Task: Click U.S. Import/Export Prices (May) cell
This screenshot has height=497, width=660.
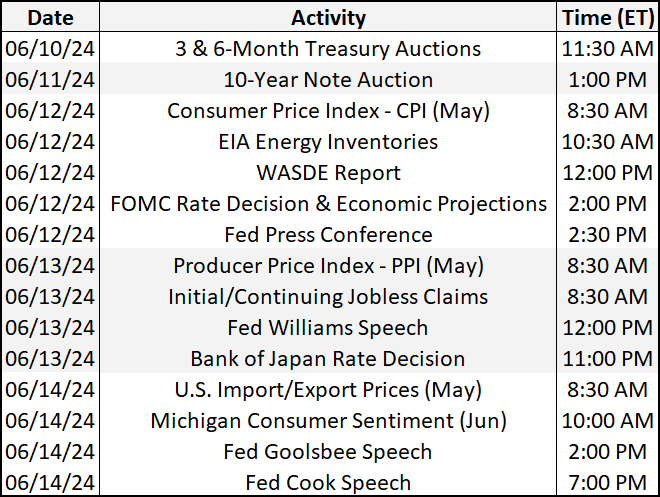Action: pos(328,390)
